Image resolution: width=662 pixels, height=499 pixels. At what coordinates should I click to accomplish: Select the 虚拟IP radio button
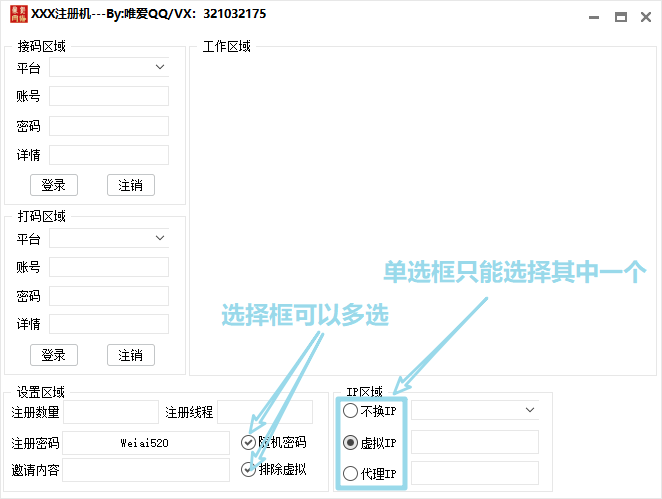(x=350, y=442)
